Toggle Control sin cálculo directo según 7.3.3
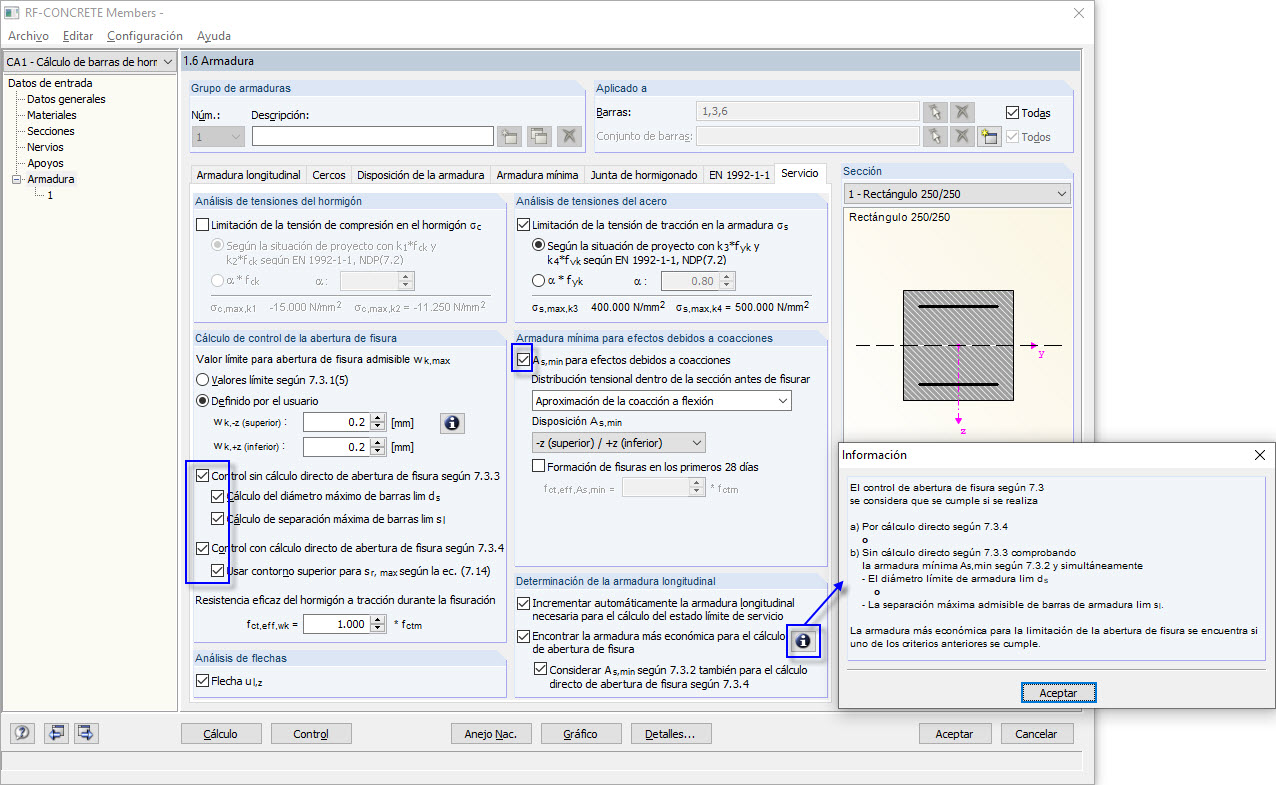Viewport: 1276px width, 785px height. (x=204, y=476)
